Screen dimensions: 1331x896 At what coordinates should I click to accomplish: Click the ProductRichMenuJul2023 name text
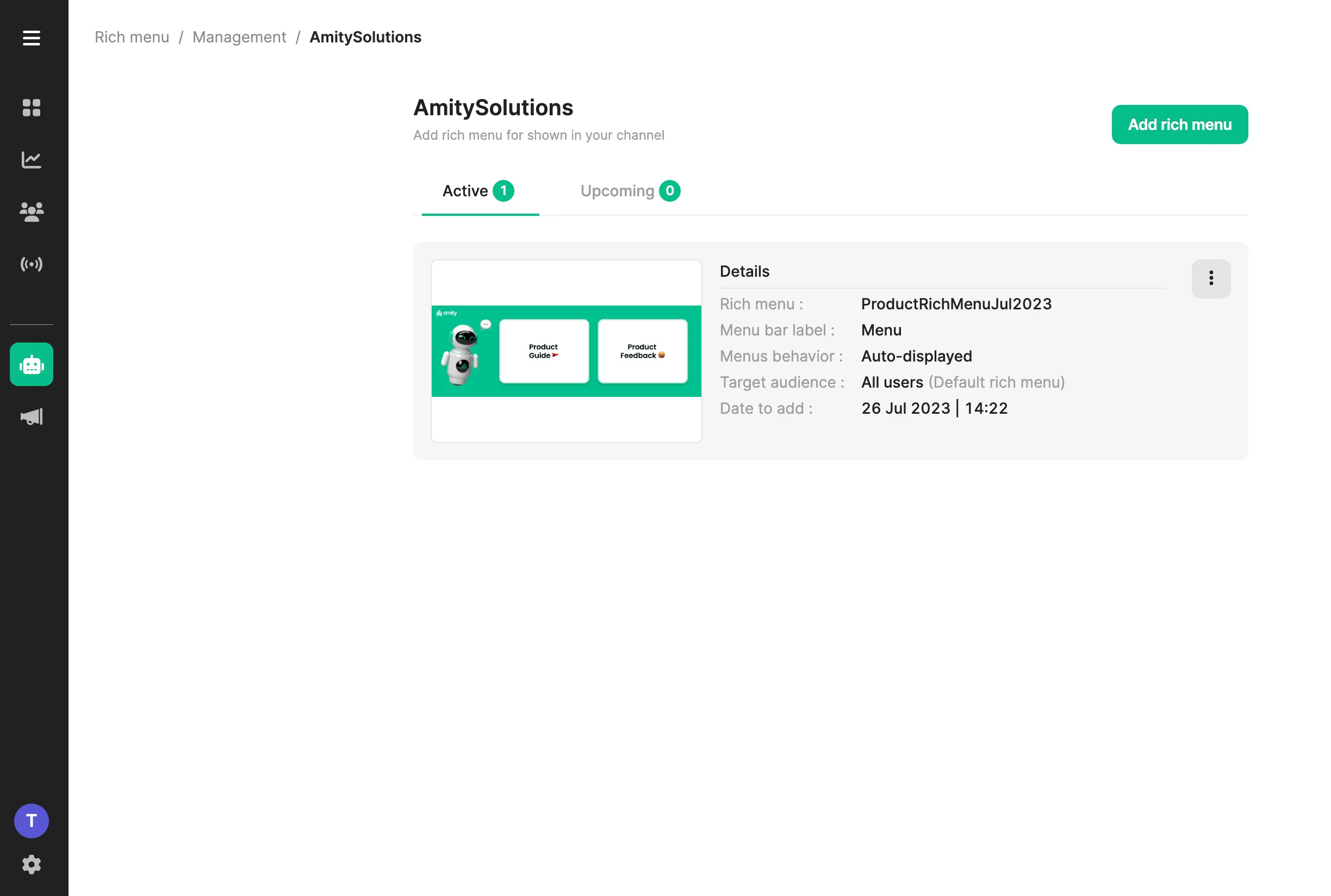956,304
